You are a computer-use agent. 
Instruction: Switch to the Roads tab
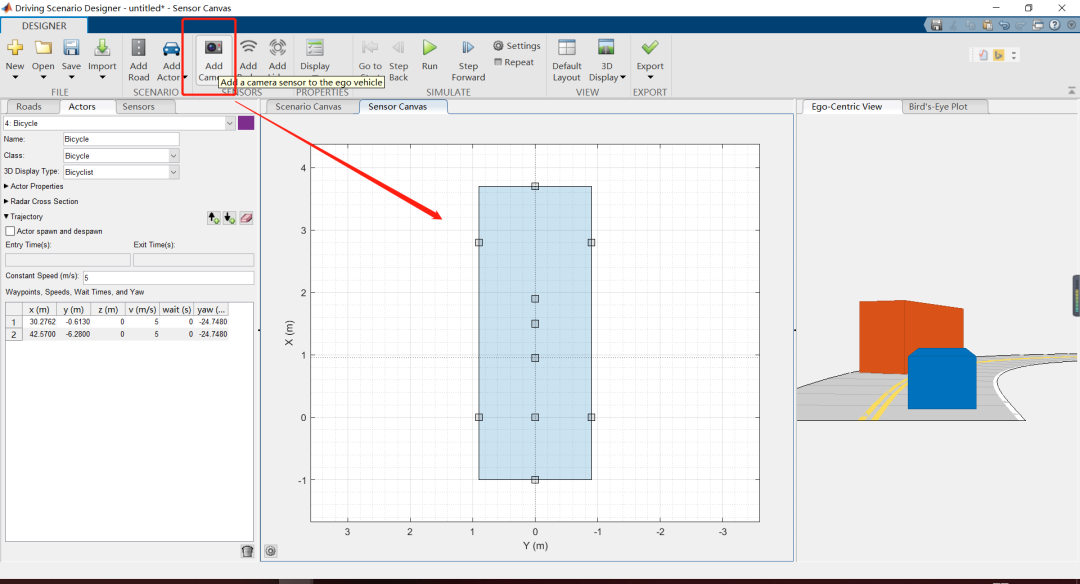[29, 107]
